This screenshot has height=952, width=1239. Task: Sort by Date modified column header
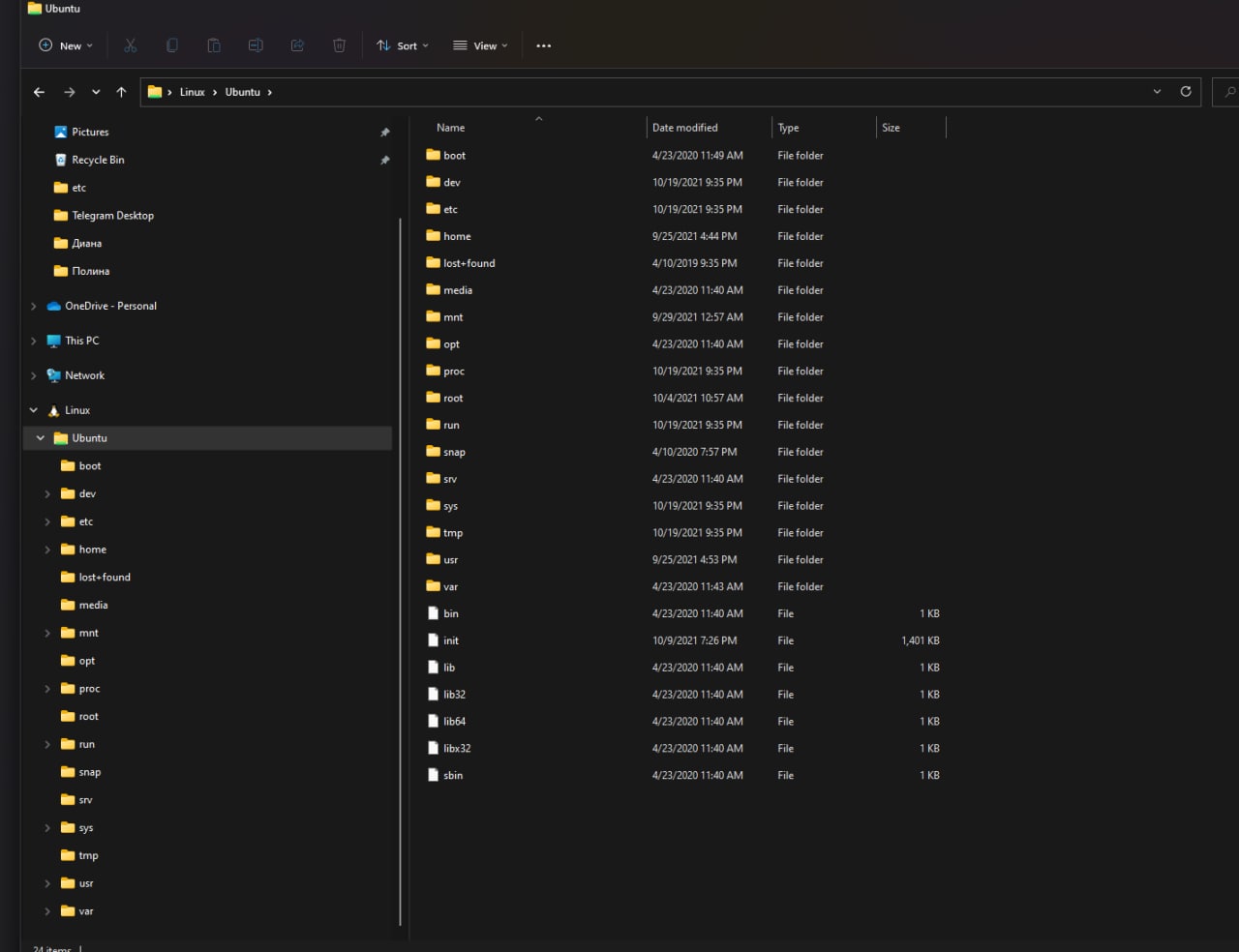685,128
